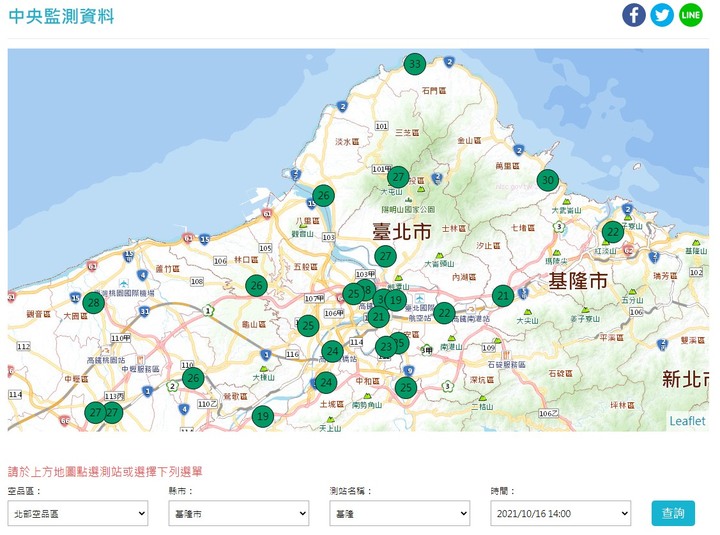Open marker 25 east of 龜山區
This screenshot has width=720, height=535.
point(308,326)
